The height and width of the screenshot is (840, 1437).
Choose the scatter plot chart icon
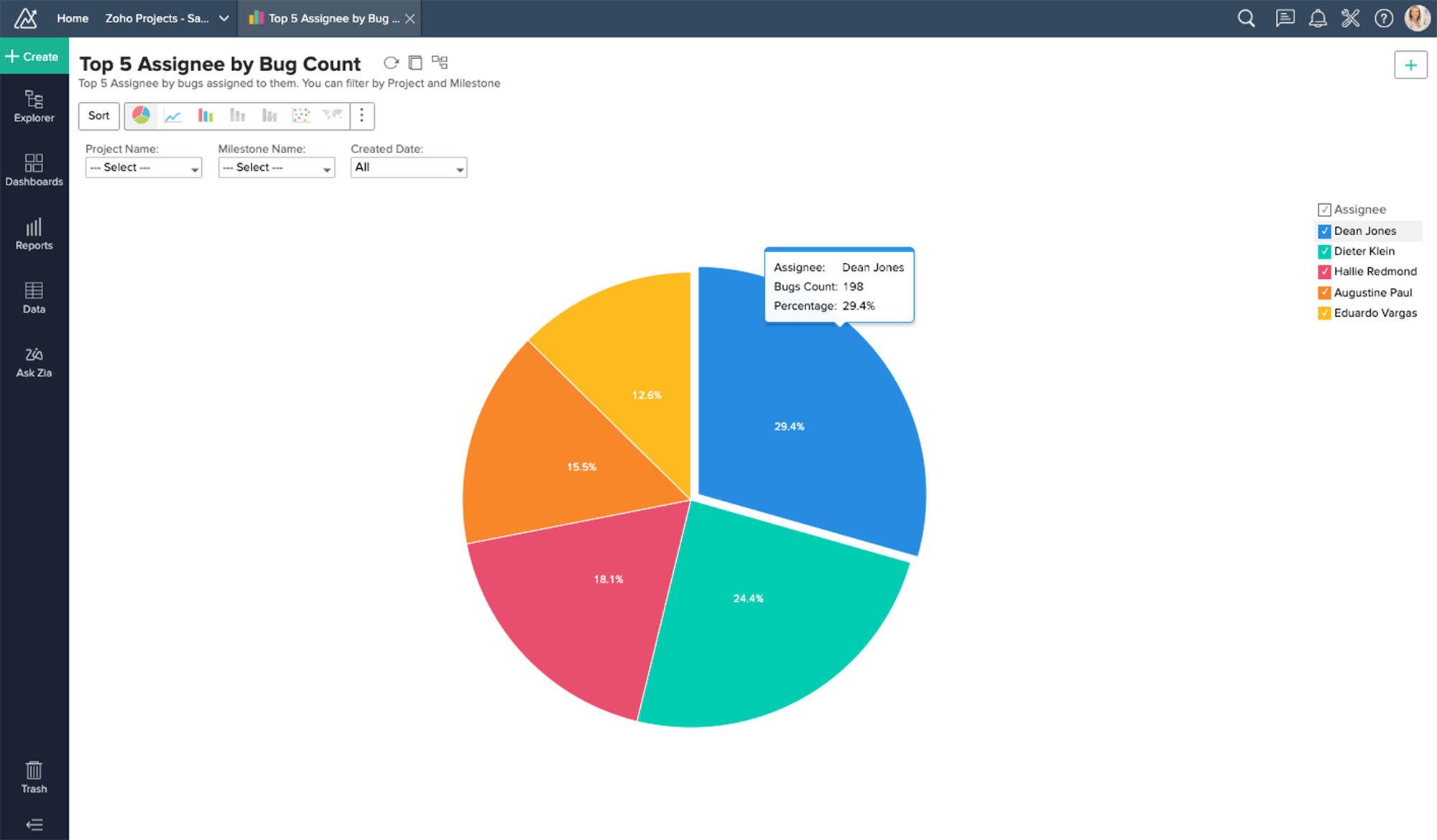(301, 116)
